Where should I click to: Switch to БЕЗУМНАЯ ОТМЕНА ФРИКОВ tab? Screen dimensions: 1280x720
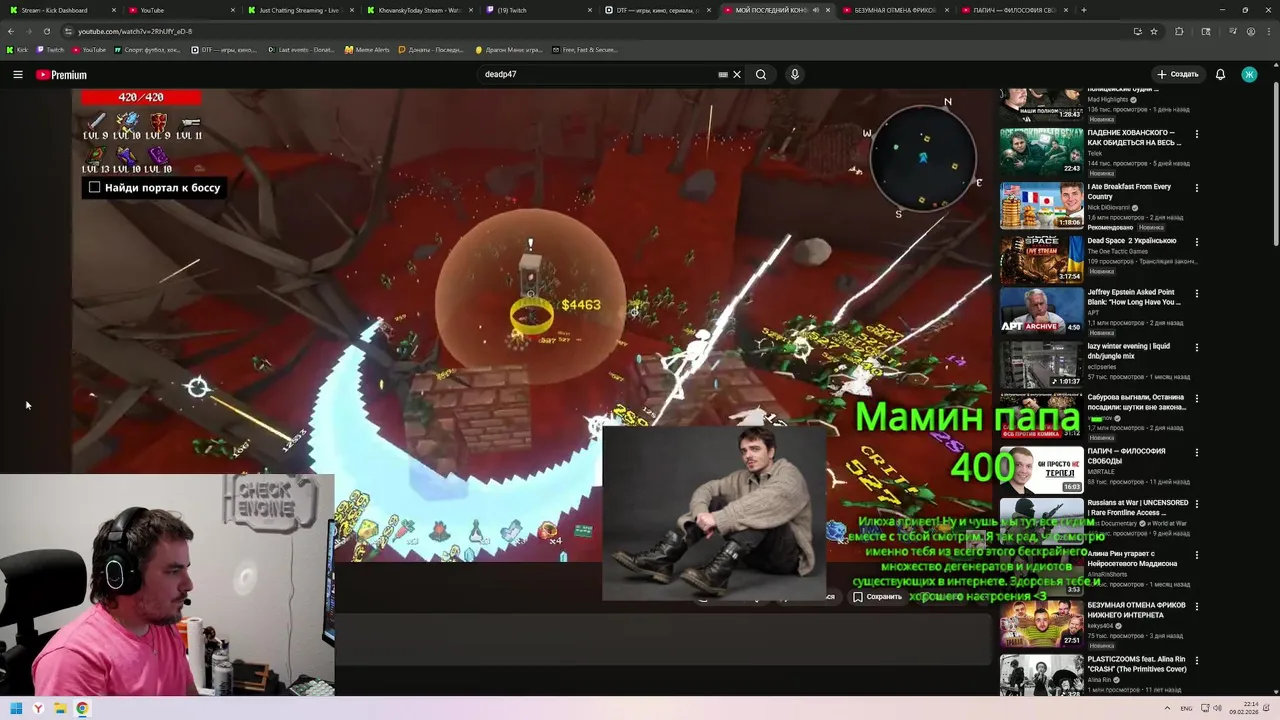894,10
